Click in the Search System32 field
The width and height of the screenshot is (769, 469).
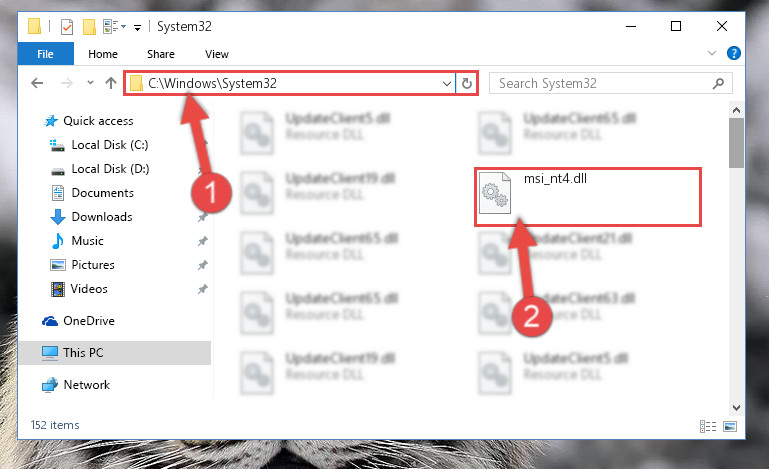click(x=603, y=83)
